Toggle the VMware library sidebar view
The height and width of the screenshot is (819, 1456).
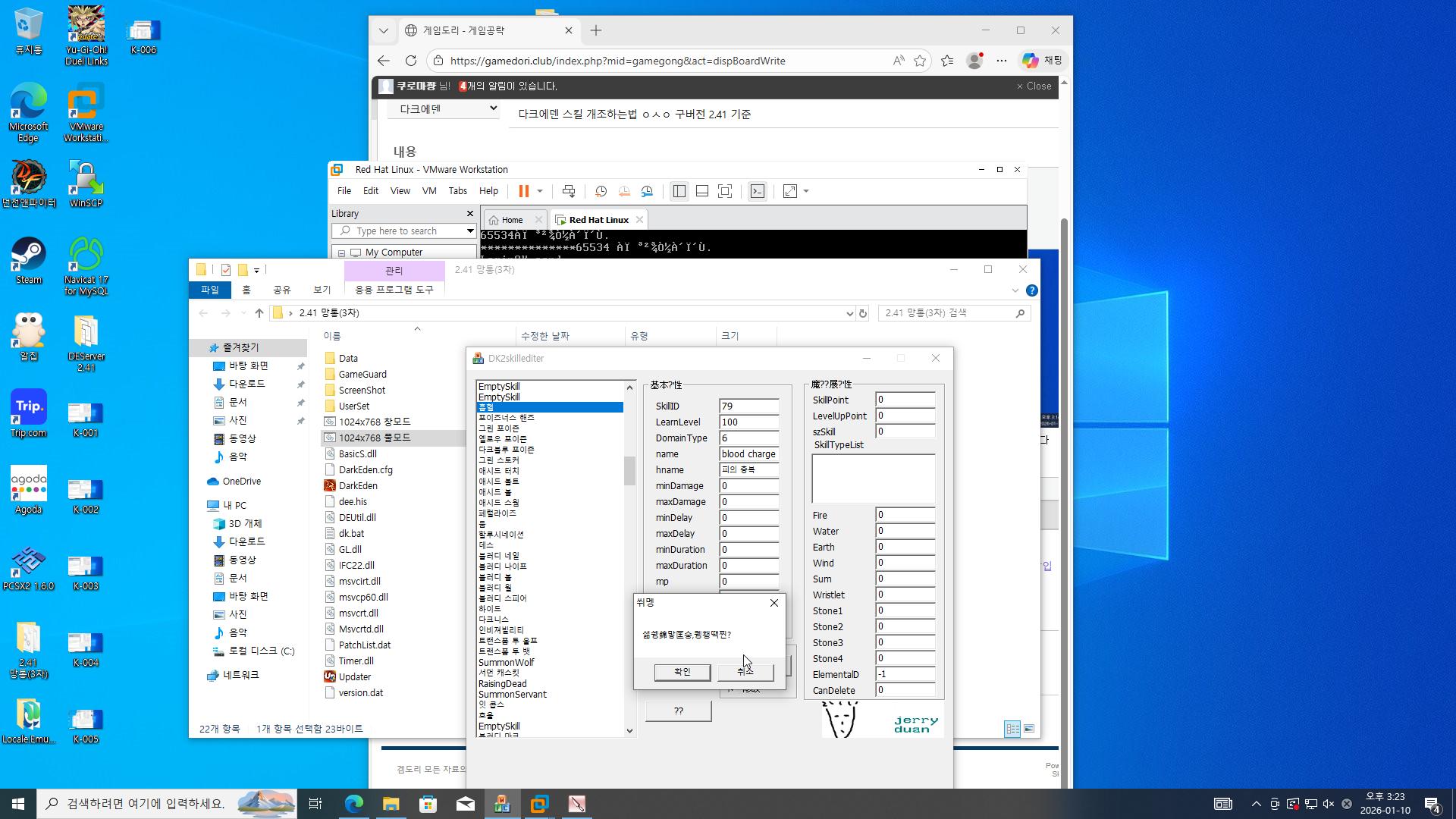pos(679,191)
